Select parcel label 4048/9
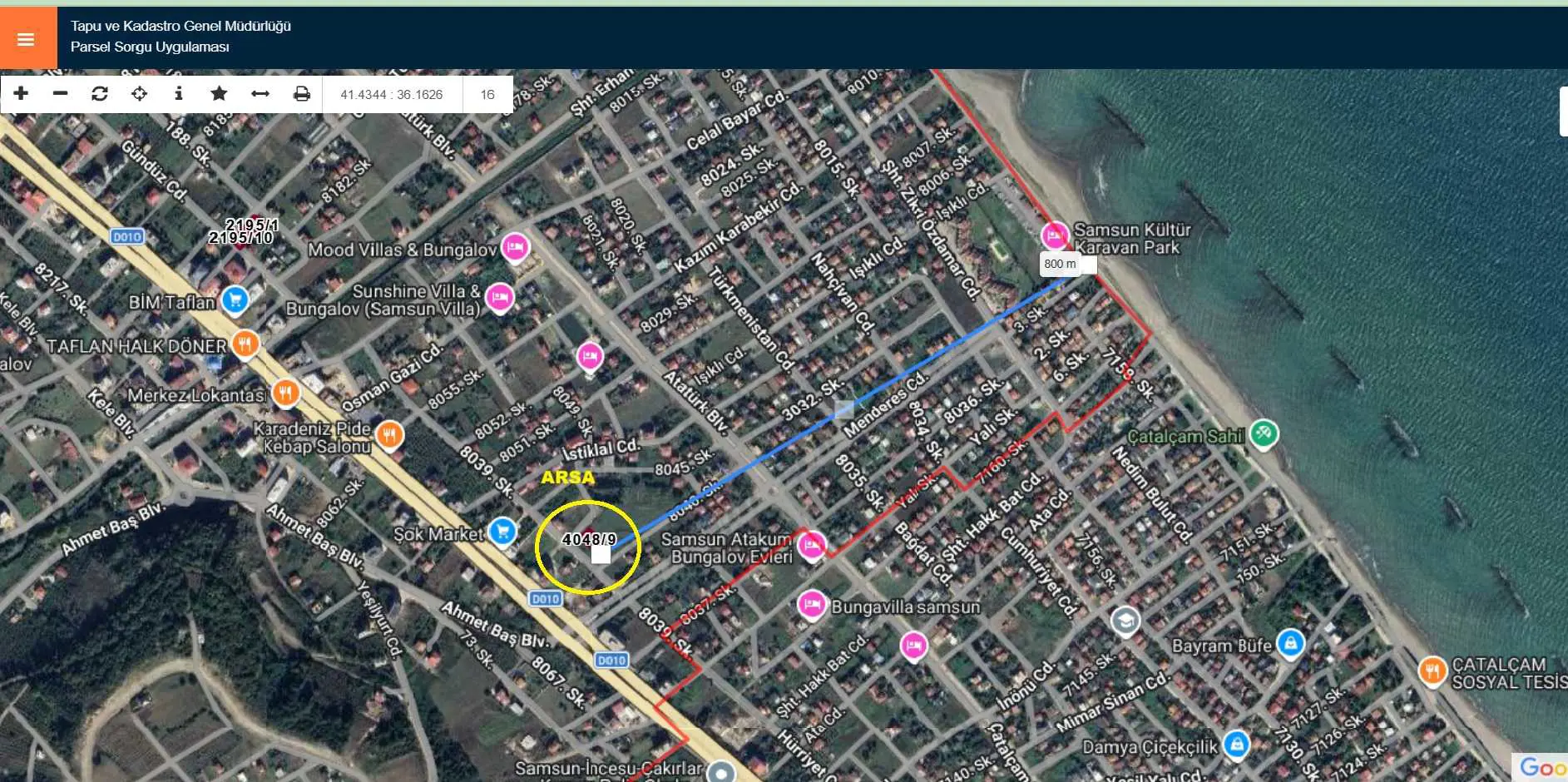The image size is (1568, 782). [x=589, y=539]
